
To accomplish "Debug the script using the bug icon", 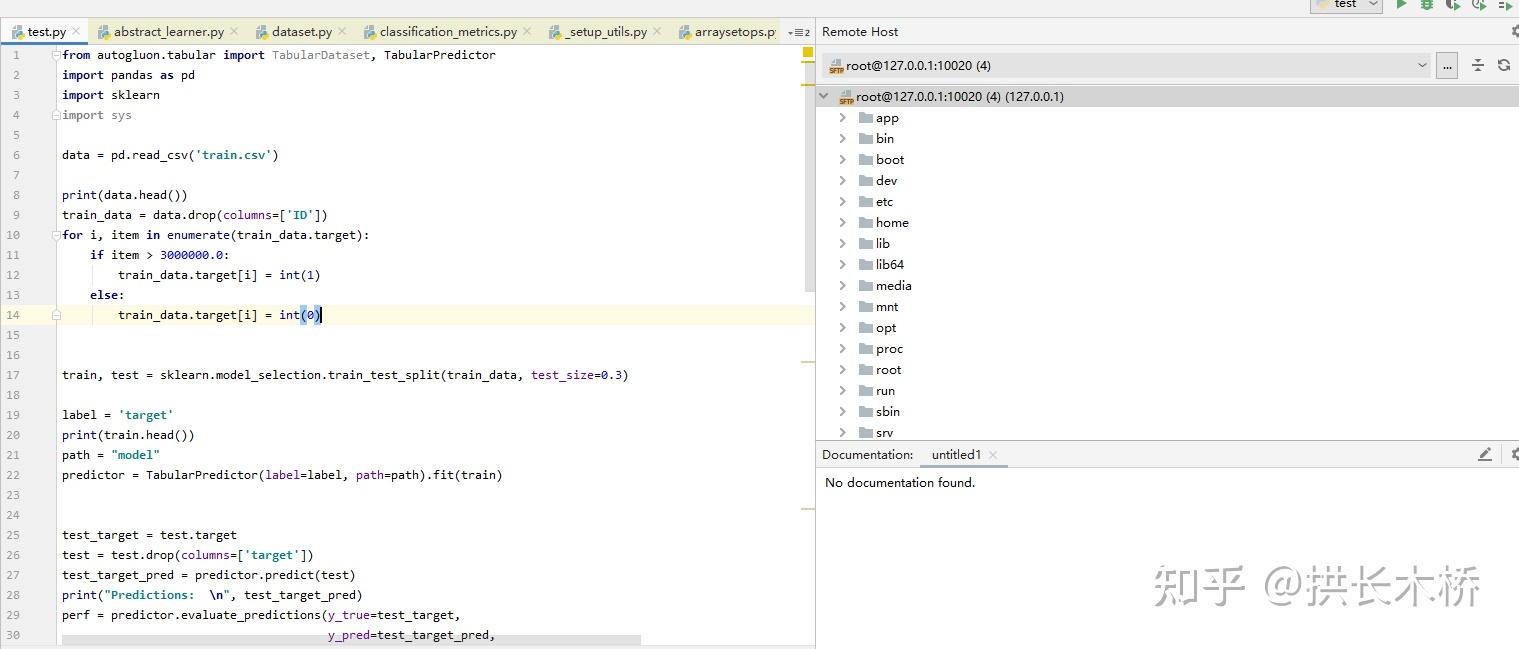I will (1427, 7).
